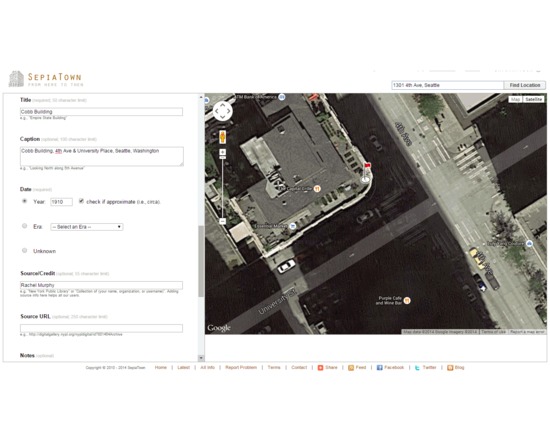Screen dimensions: 550x440
Task: Click the Share icon in footer
Action: tap(320, 368)
